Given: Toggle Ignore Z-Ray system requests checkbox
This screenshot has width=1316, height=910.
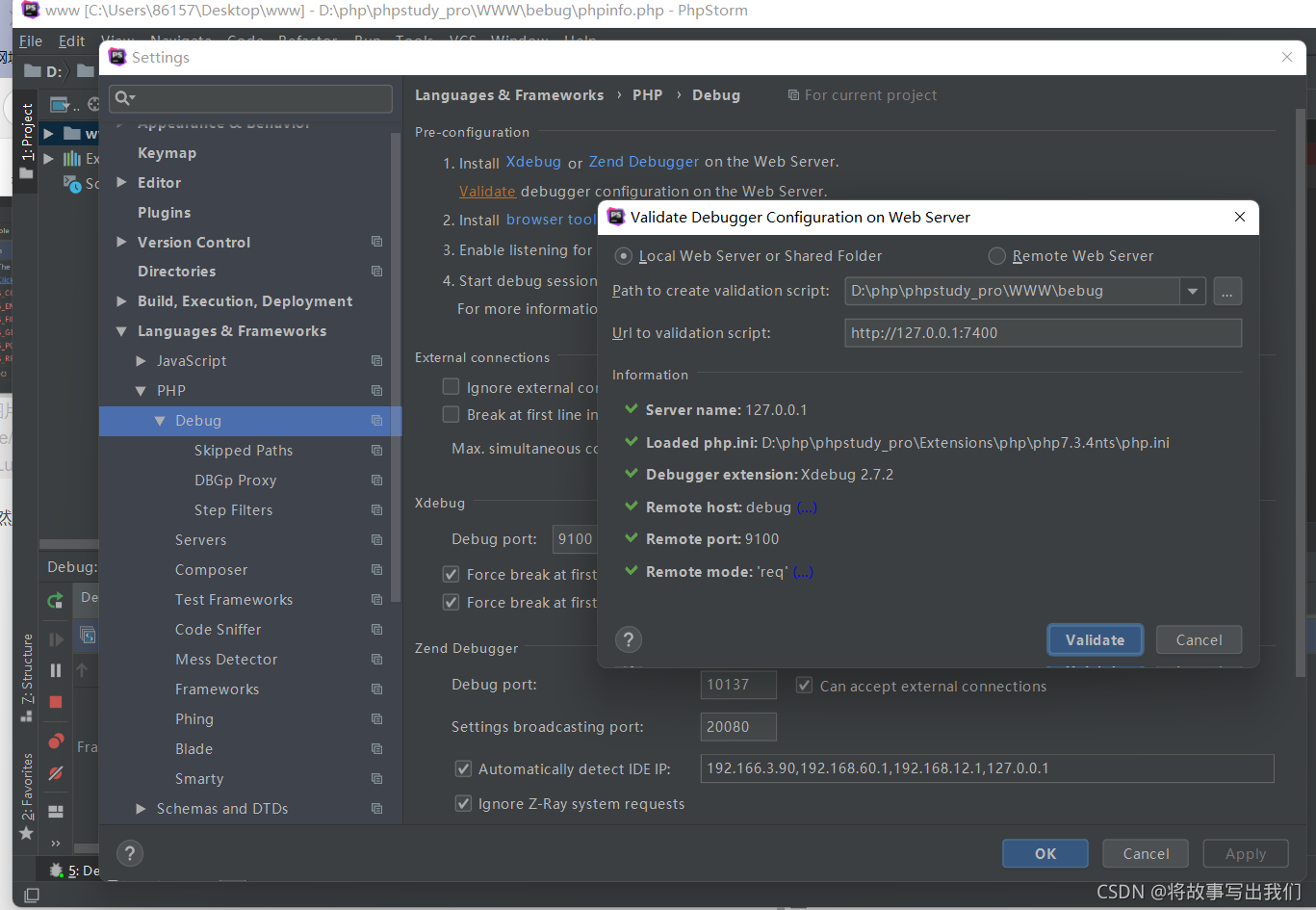Looking at the screenshot, I should tap(463, 804).
